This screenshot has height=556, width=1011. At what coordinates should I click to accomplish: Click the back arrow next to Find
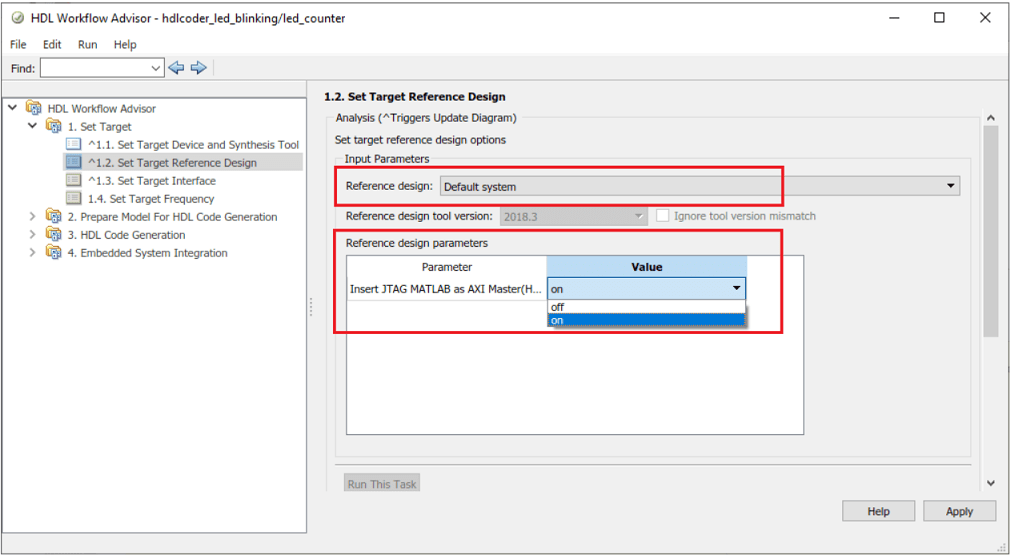tap(176, 68)
